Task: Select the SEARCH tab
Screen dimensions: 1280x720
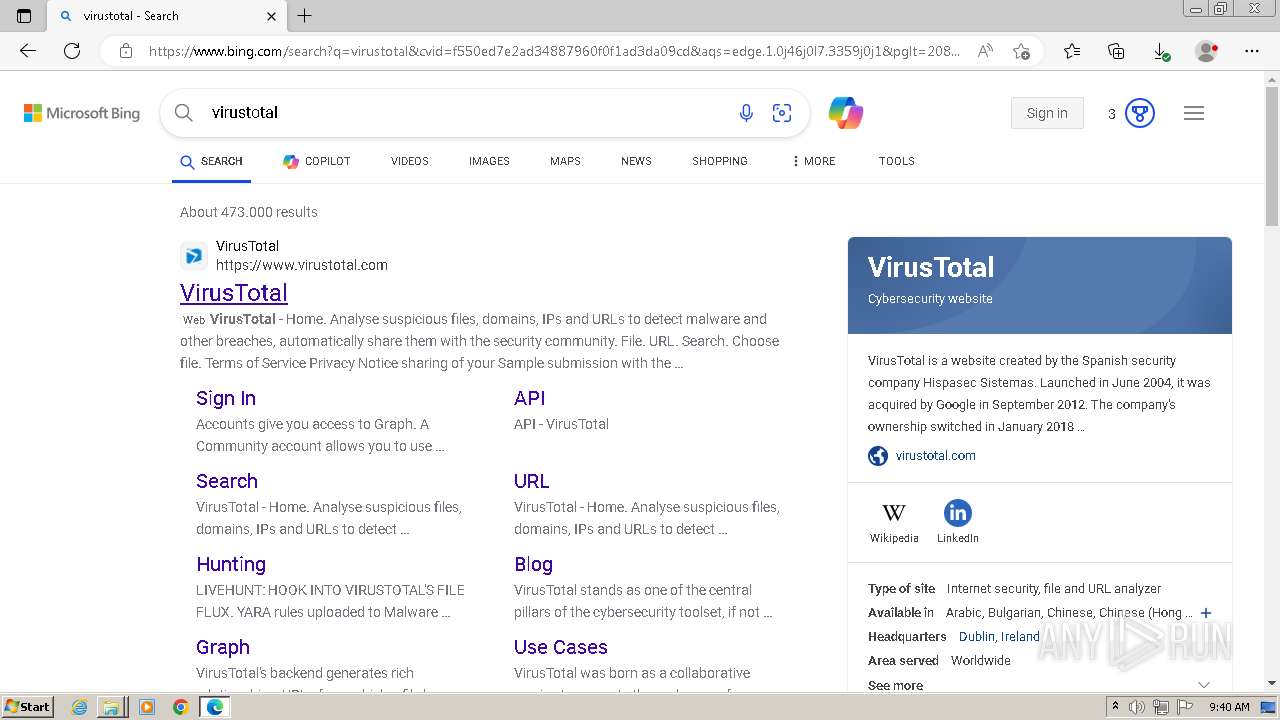Action: coord(211,161)
